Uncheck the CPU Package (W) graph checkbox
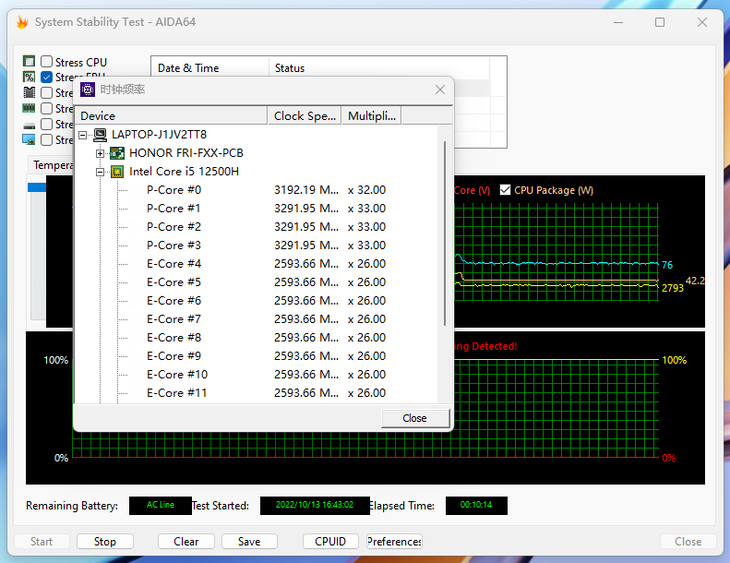This screenshot has width=730, height=563. coord(505,190)
